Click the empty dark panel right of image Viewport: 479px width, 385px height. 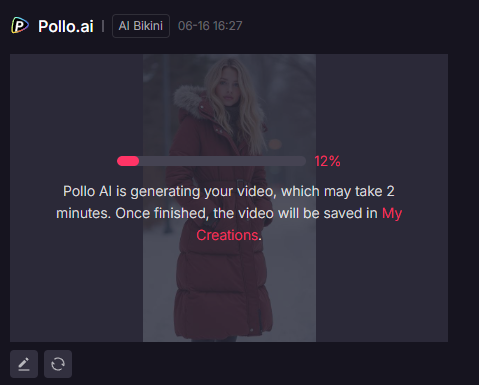(382, 198)
